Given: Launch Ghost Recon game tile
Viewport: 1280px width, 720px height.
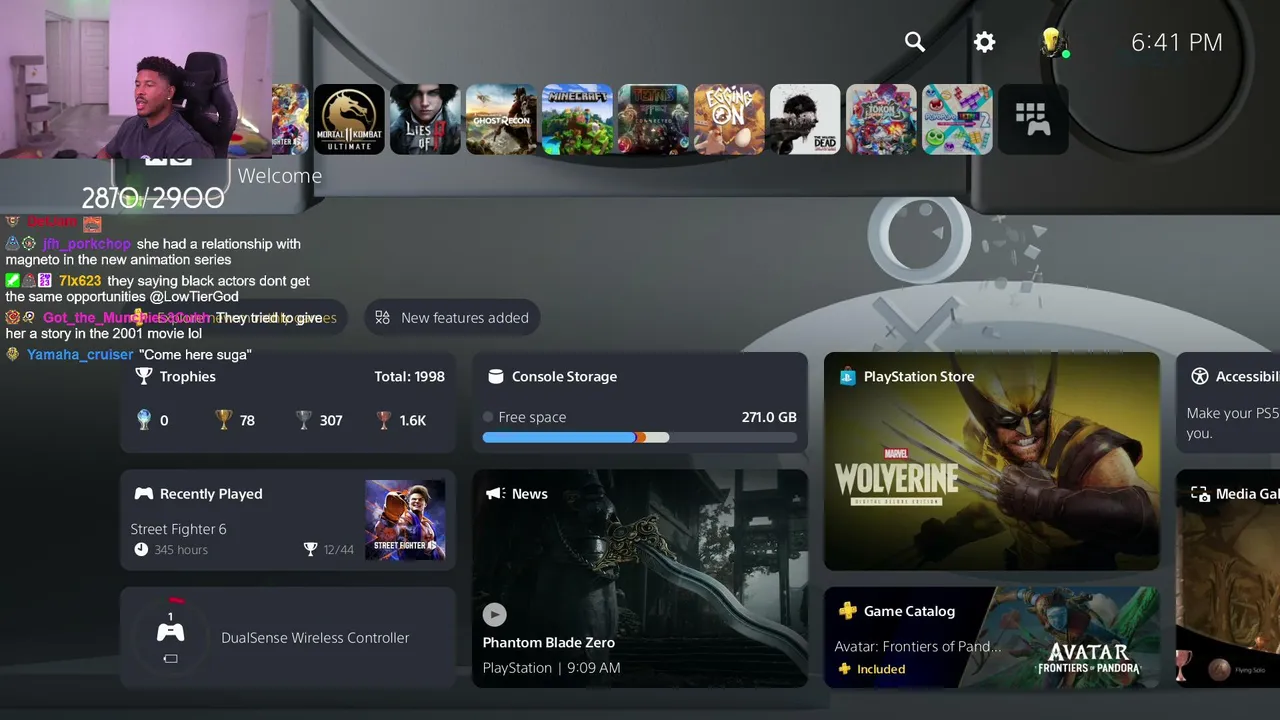Looking at the screenshot, I should (x=502, y=119).
